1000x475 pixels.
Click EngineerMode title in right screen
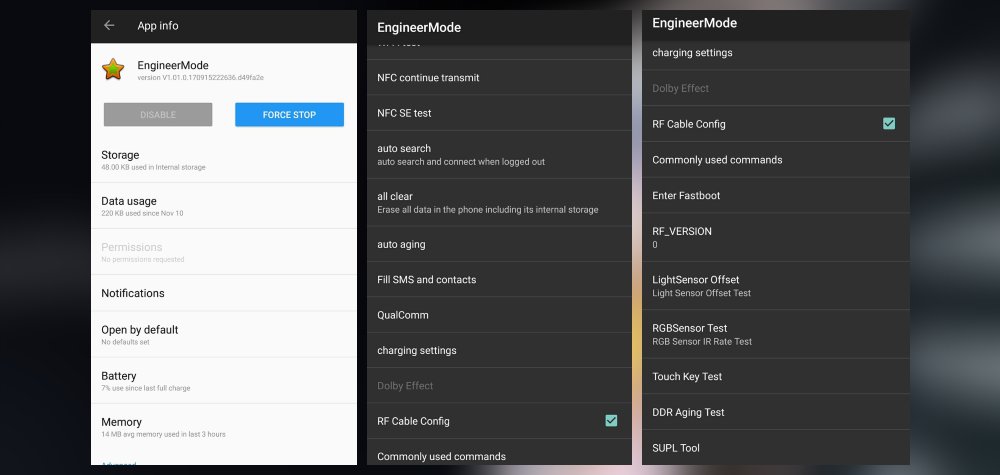(695, 23)
